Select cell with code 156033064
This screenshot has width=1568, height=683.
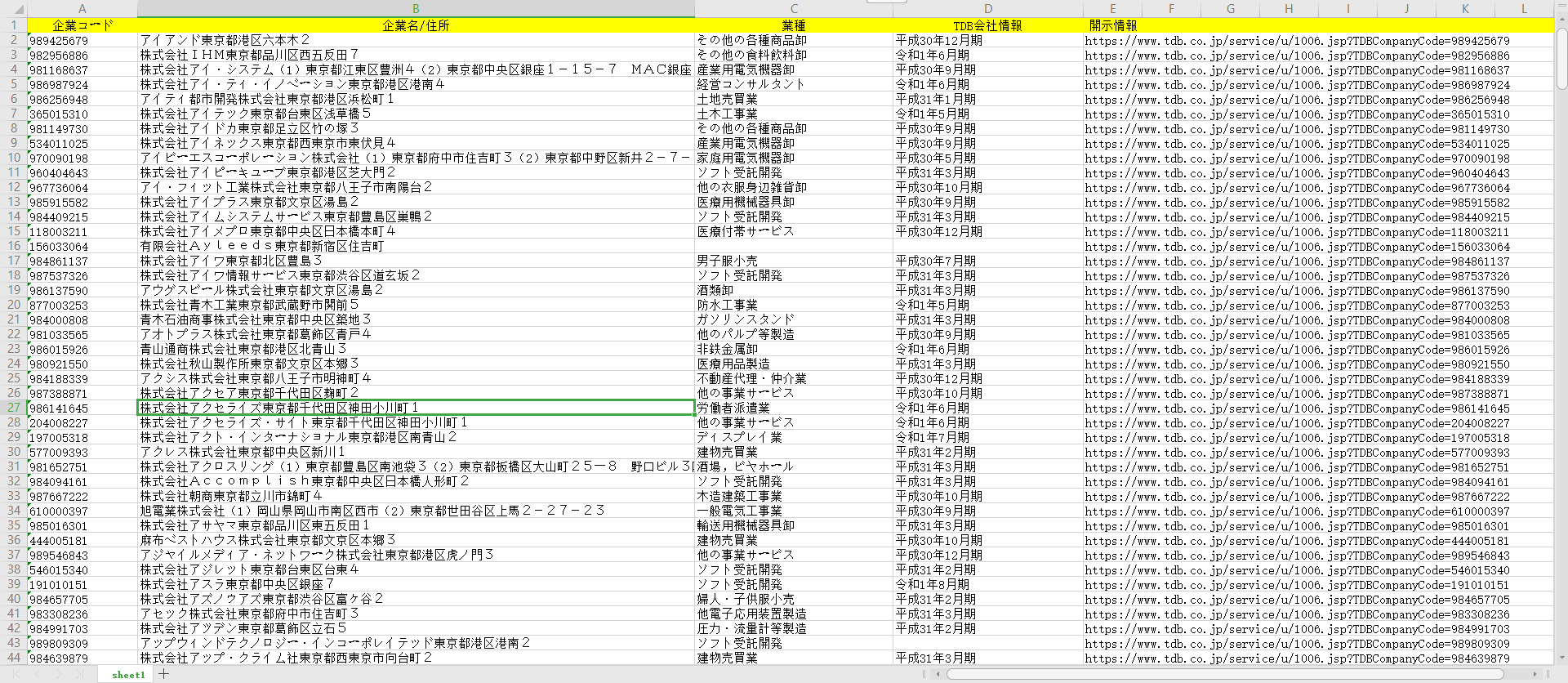[59, 247]
